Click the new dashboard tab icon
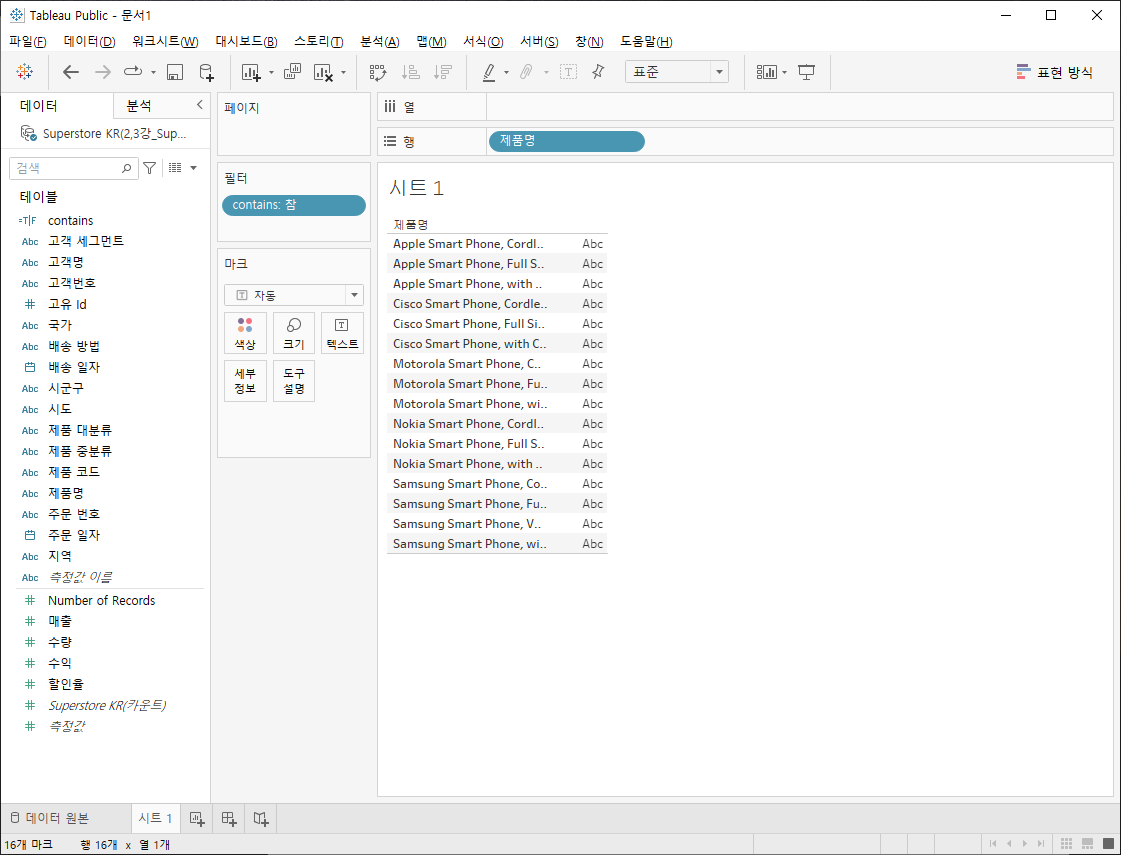The image size is (1121, 855). [229, 819]
